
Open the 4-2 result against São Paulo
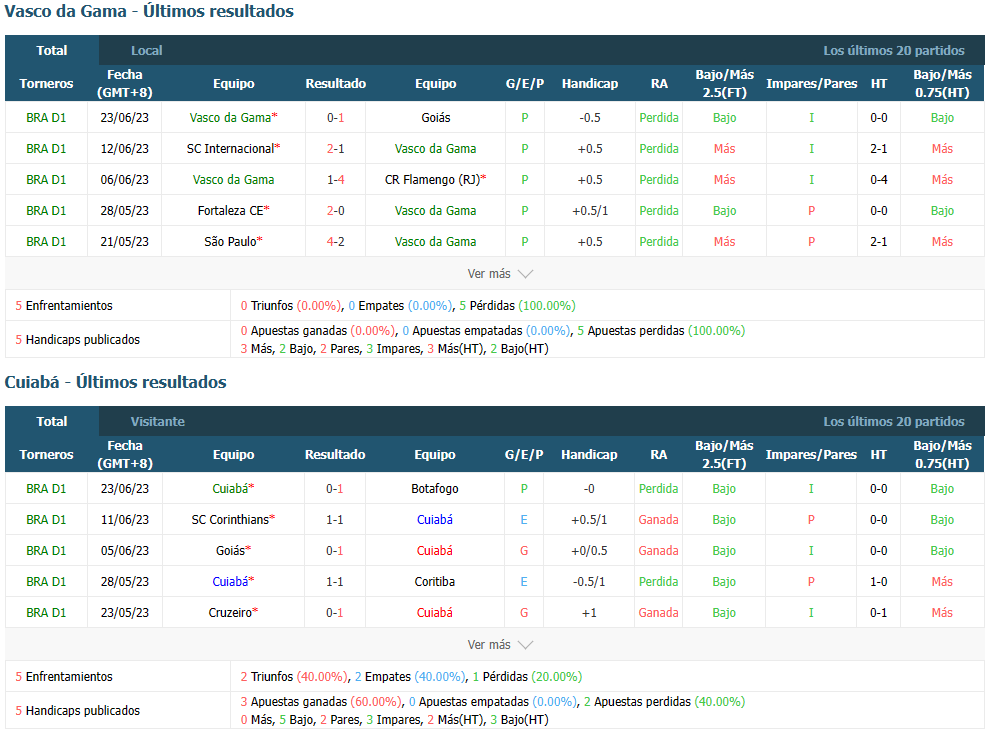pyautogui.click(x=335, y=241)
